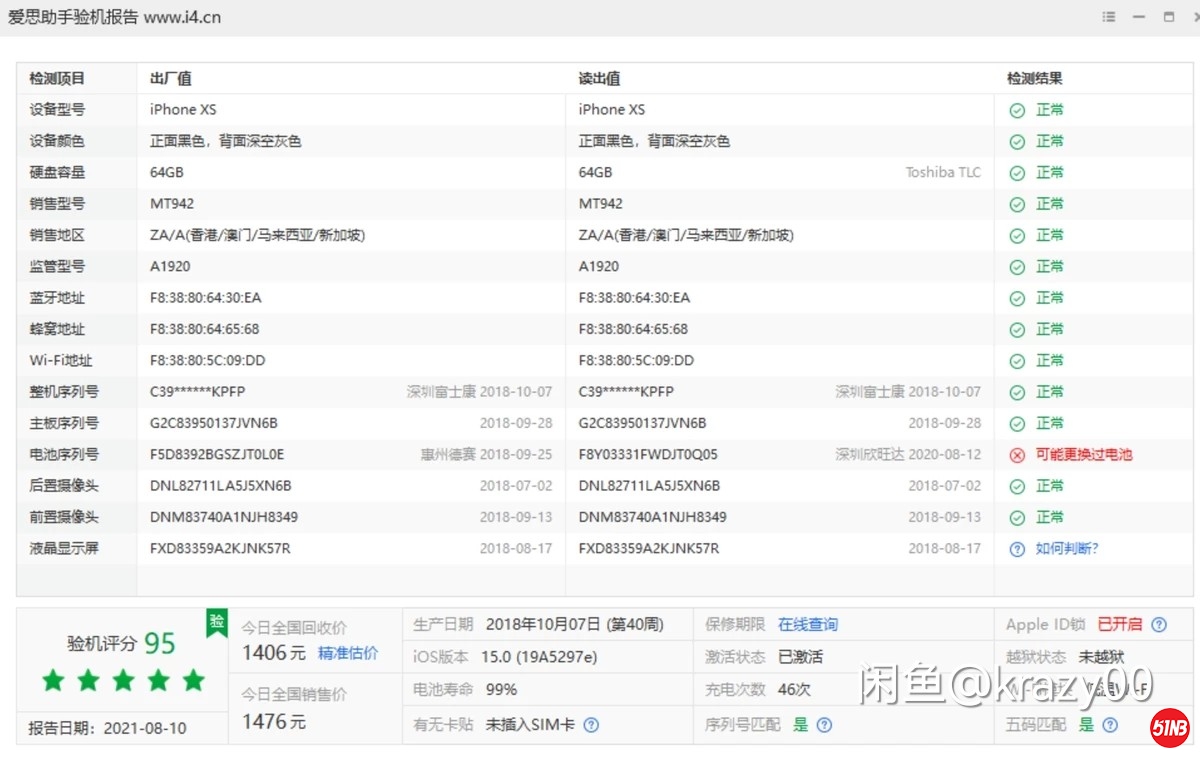The height and width of the screenshot is (758, 1200).
Task: Click the 51NB red logo badge
Action: pyautogui.click(x=1169, y=728)
